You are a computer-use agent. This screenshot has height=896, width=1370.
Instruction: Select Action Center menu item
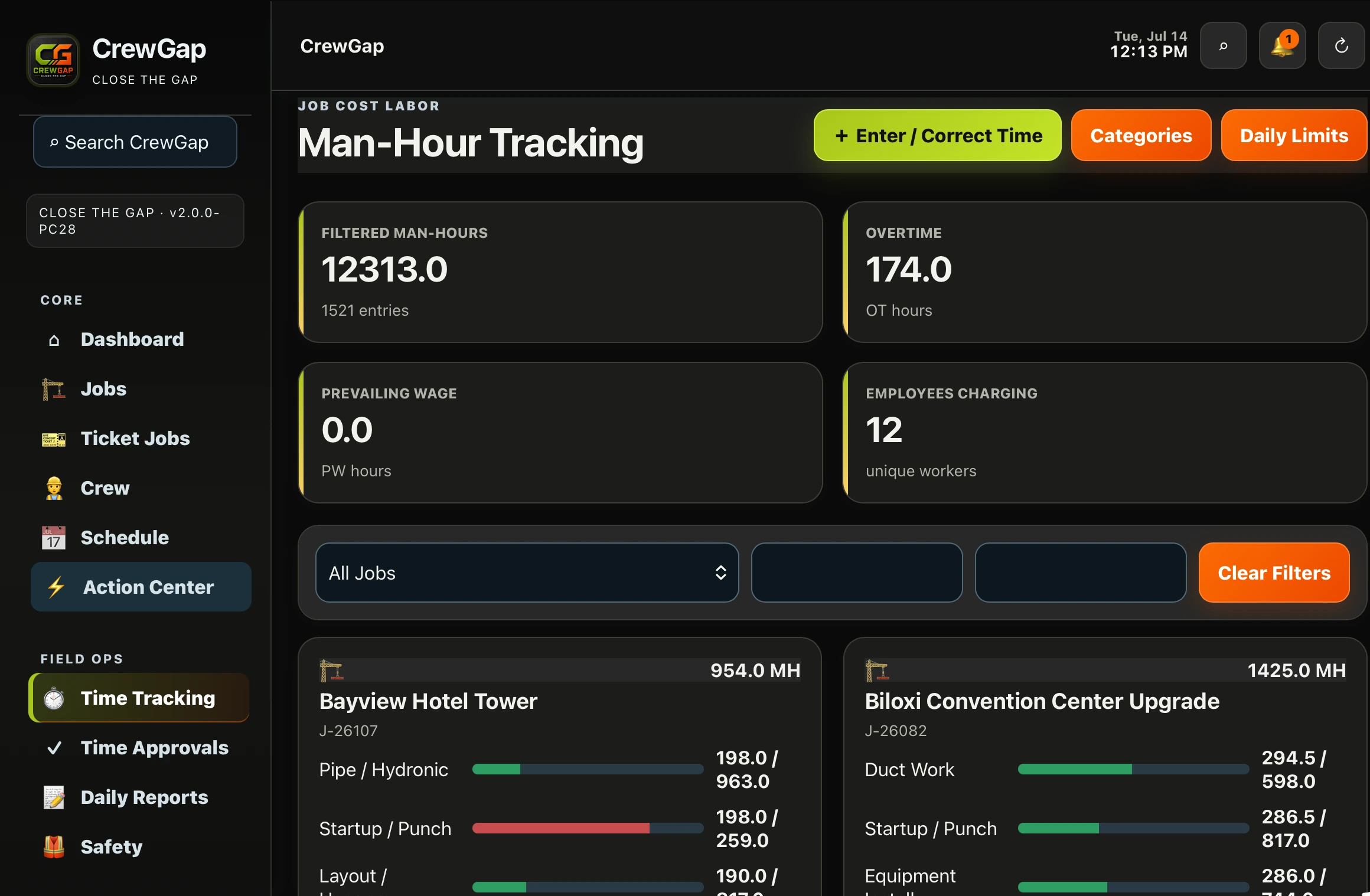pos(141,587)
